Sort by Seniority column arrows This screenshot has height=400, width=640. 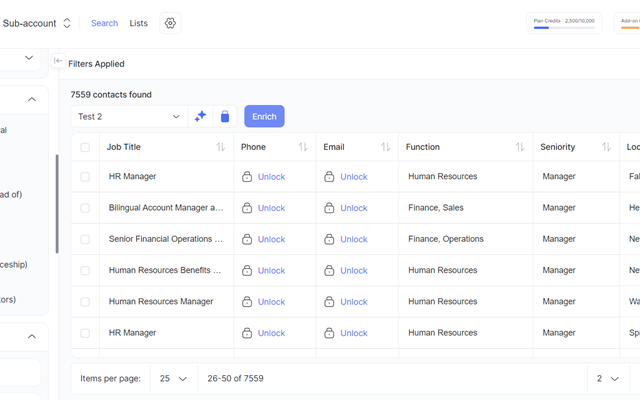click(x=606, y=147)
